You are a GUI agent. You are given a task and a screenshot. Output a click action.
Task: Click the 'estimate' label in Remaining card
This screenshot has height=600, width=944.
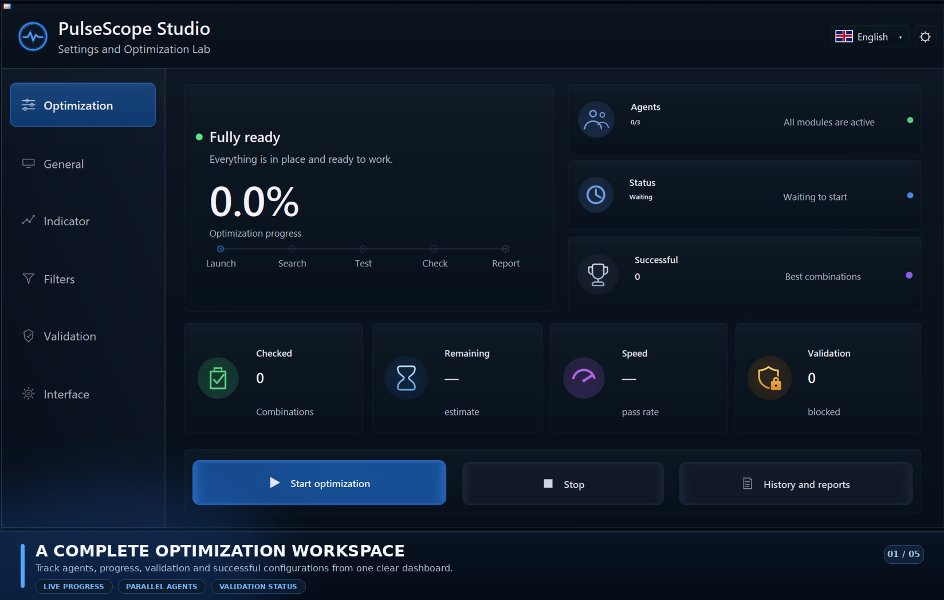click(462, 412)
